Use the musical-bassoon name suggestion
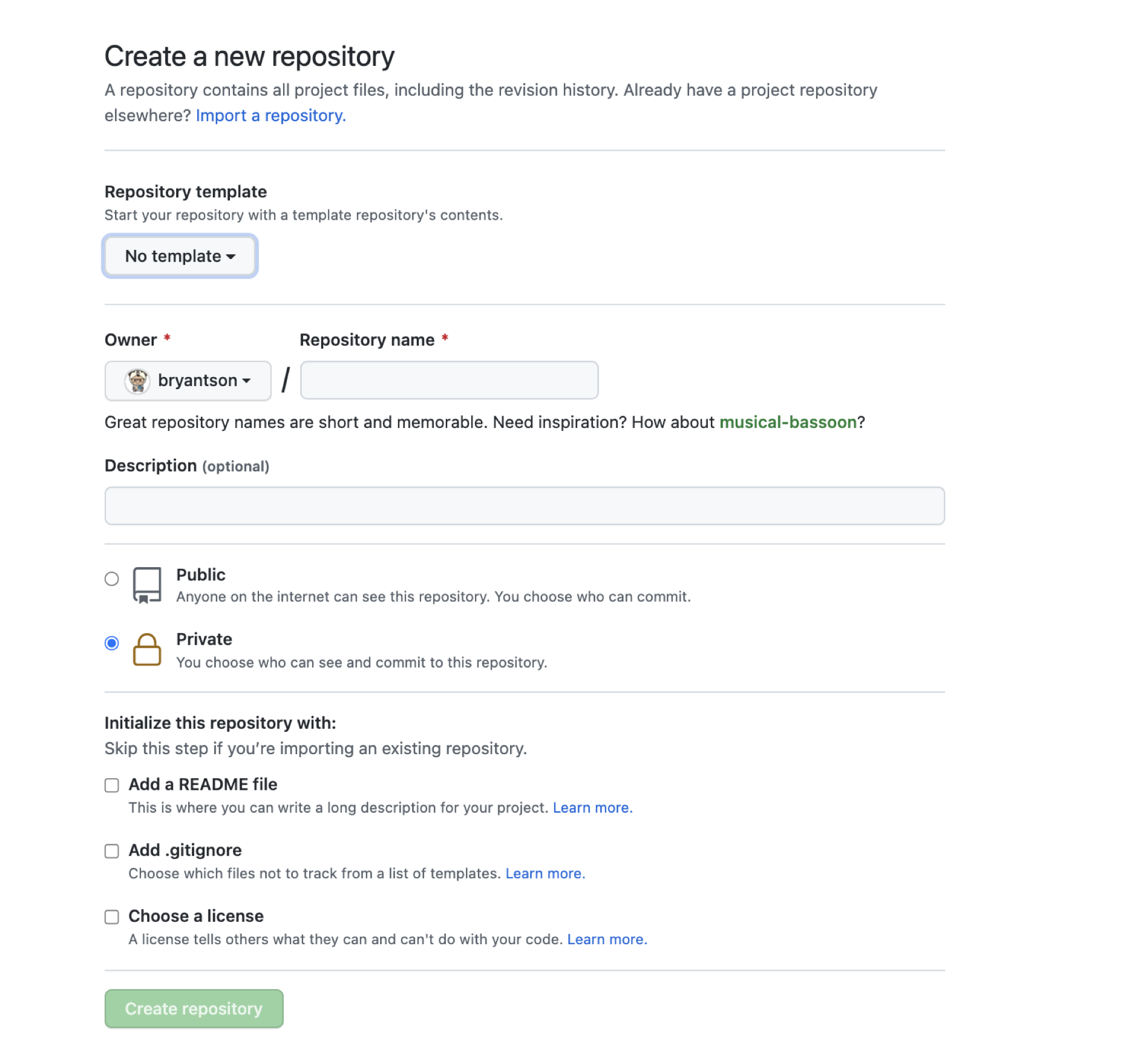This screenshot has width=1129, height=1064. pyautogui.click(x=788, y=422)
